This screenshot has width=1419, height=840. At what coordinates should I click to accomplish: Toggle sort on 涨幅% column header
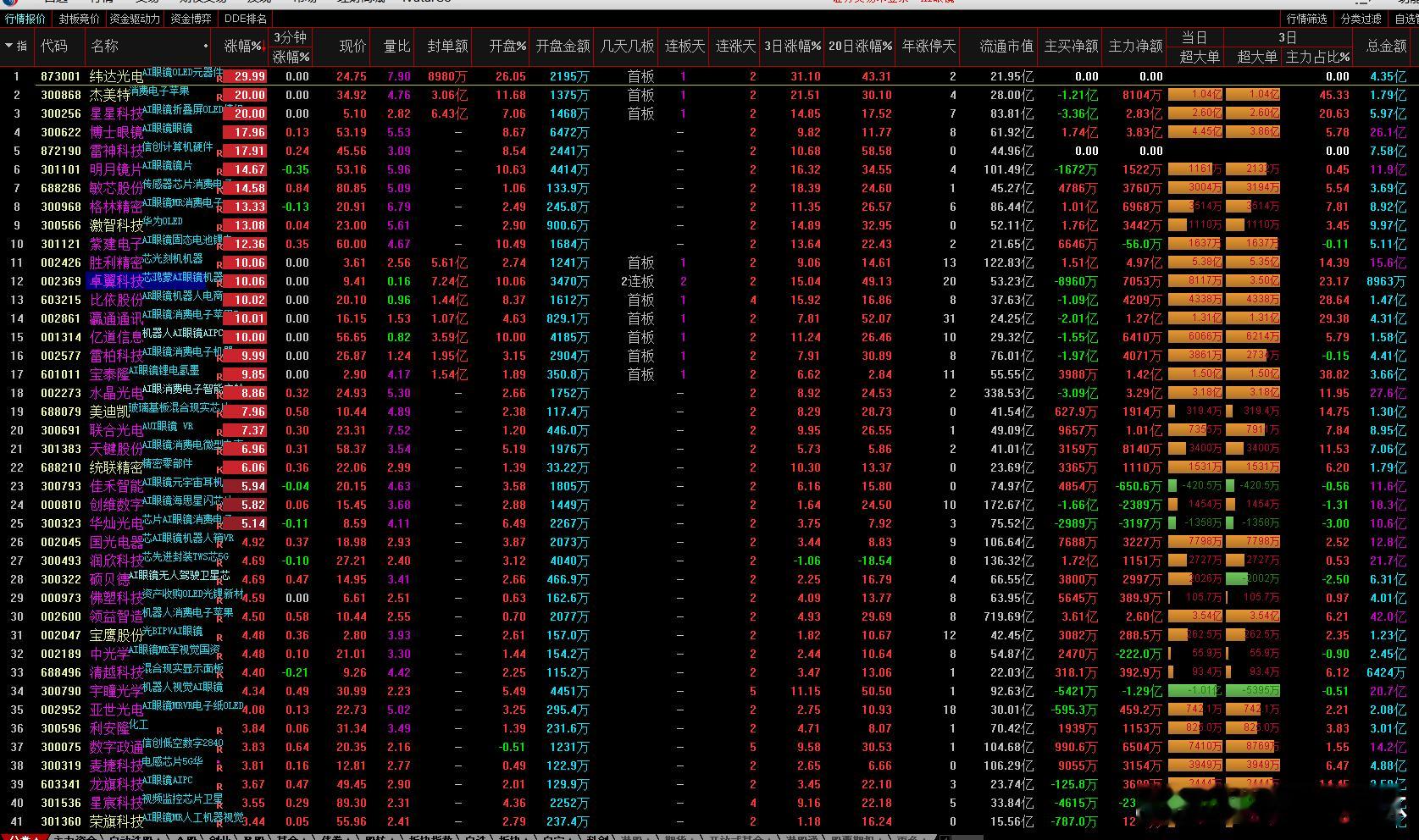coord(244,46)
